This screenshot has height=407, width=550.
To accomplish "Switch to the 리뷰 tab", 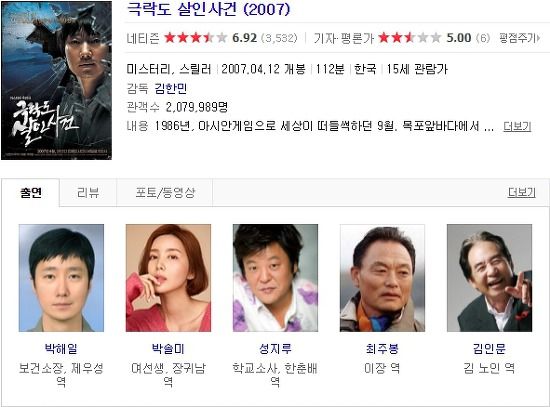I will 88,193.
